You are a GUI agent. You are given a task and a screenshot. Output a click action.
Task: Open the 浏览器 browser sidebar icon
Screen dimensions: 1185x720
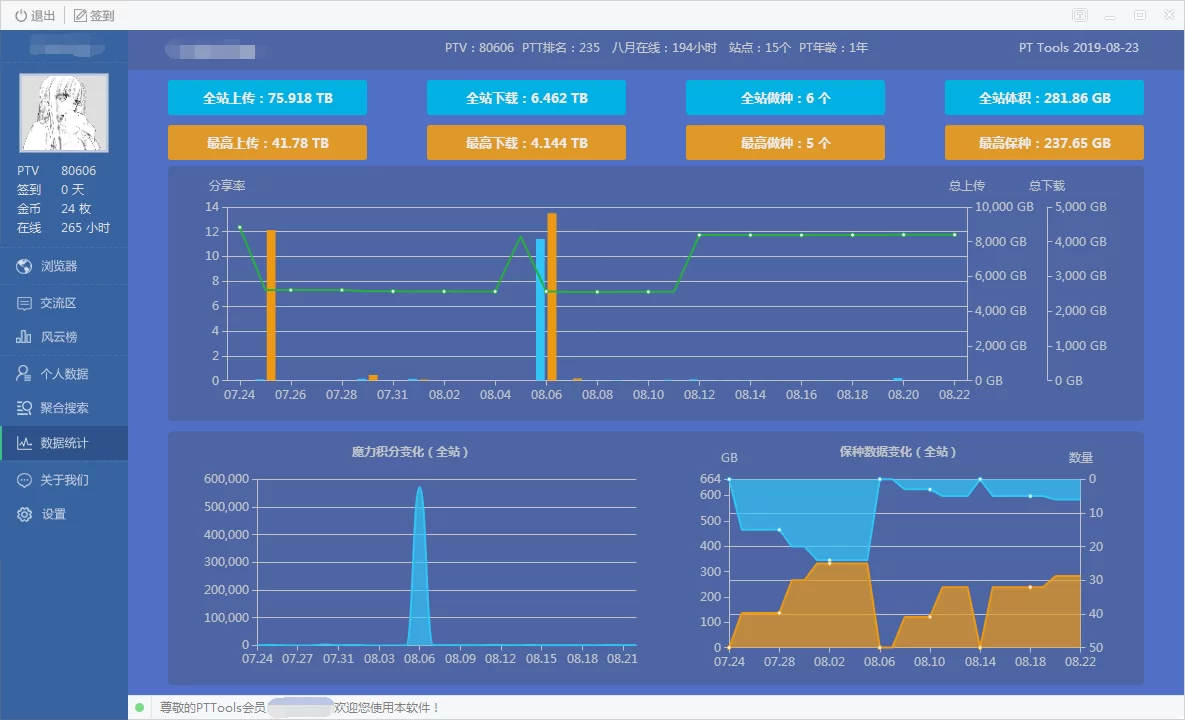point(25,266)
